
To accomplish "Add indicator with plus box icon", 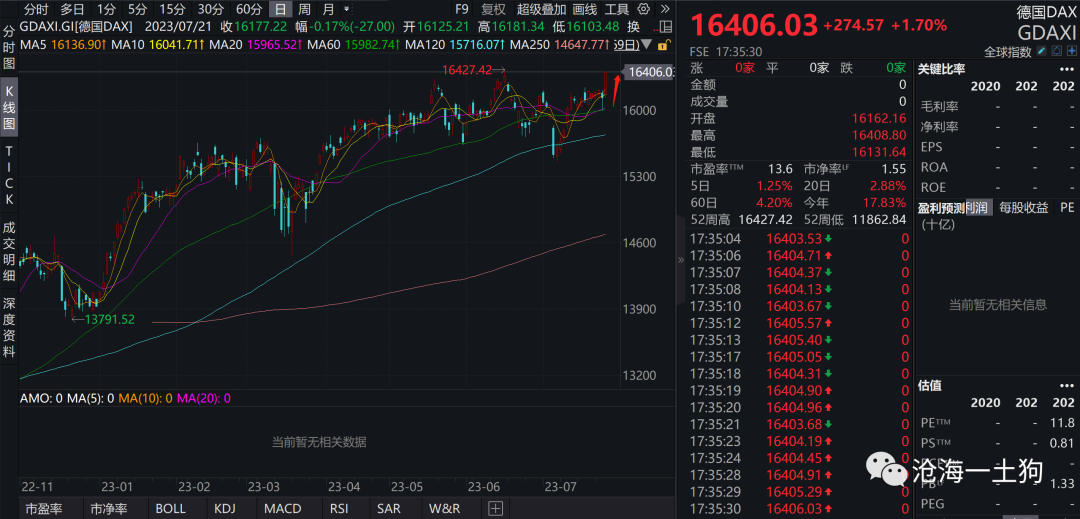I will coord(495,509).
